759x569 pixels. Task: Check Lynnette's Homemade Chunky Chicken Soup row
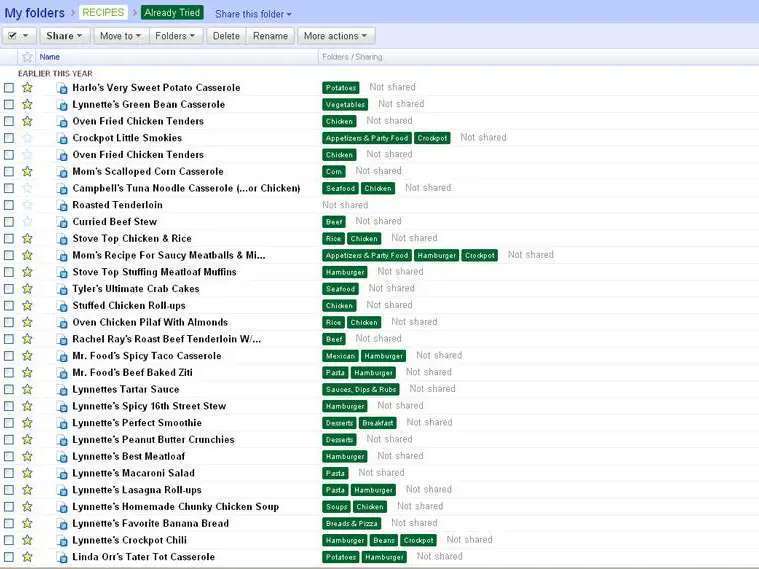9,507
